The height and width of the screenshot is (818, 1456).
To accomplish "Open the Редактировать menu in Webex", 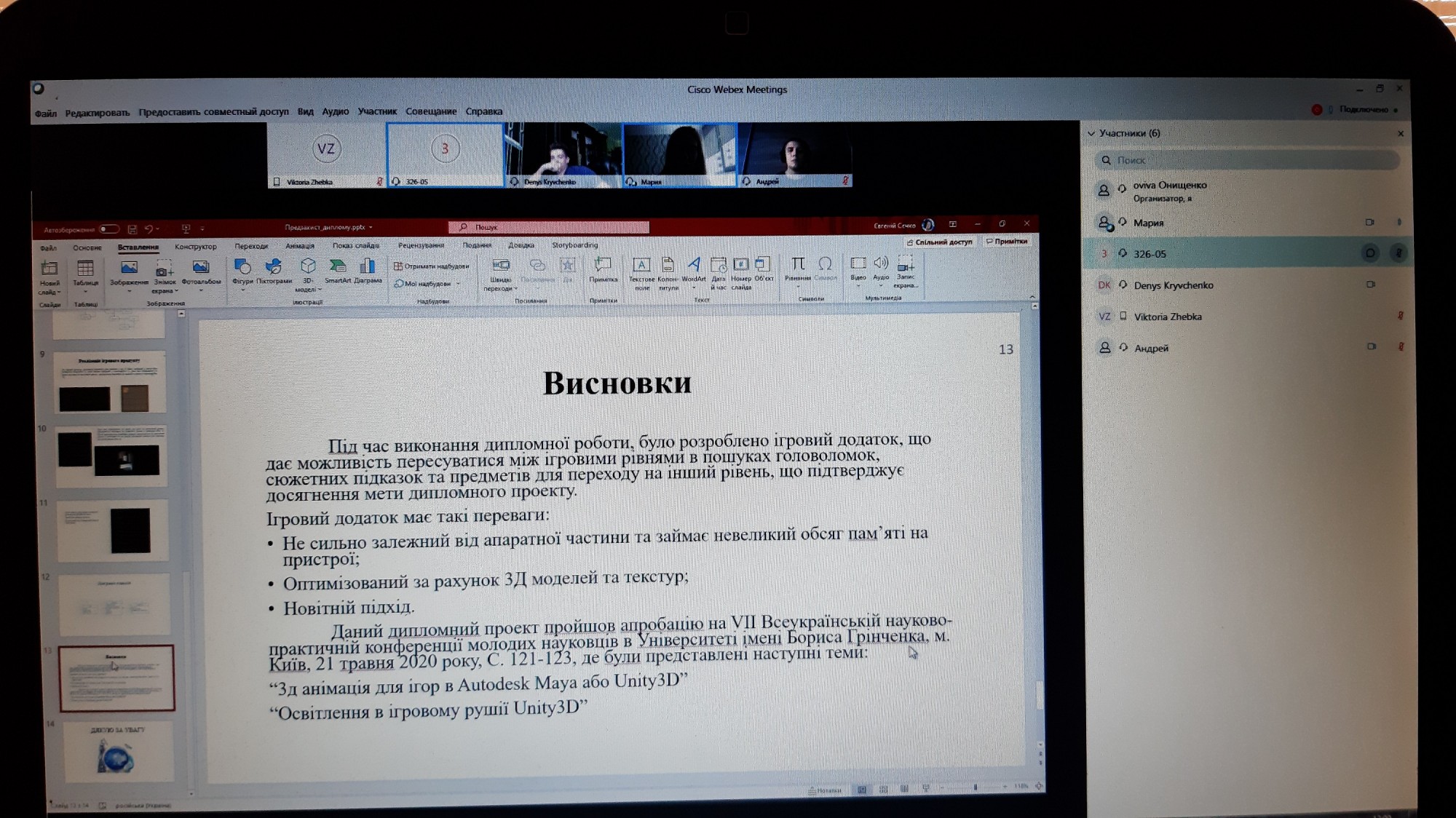I will click(x=98, y=113).
